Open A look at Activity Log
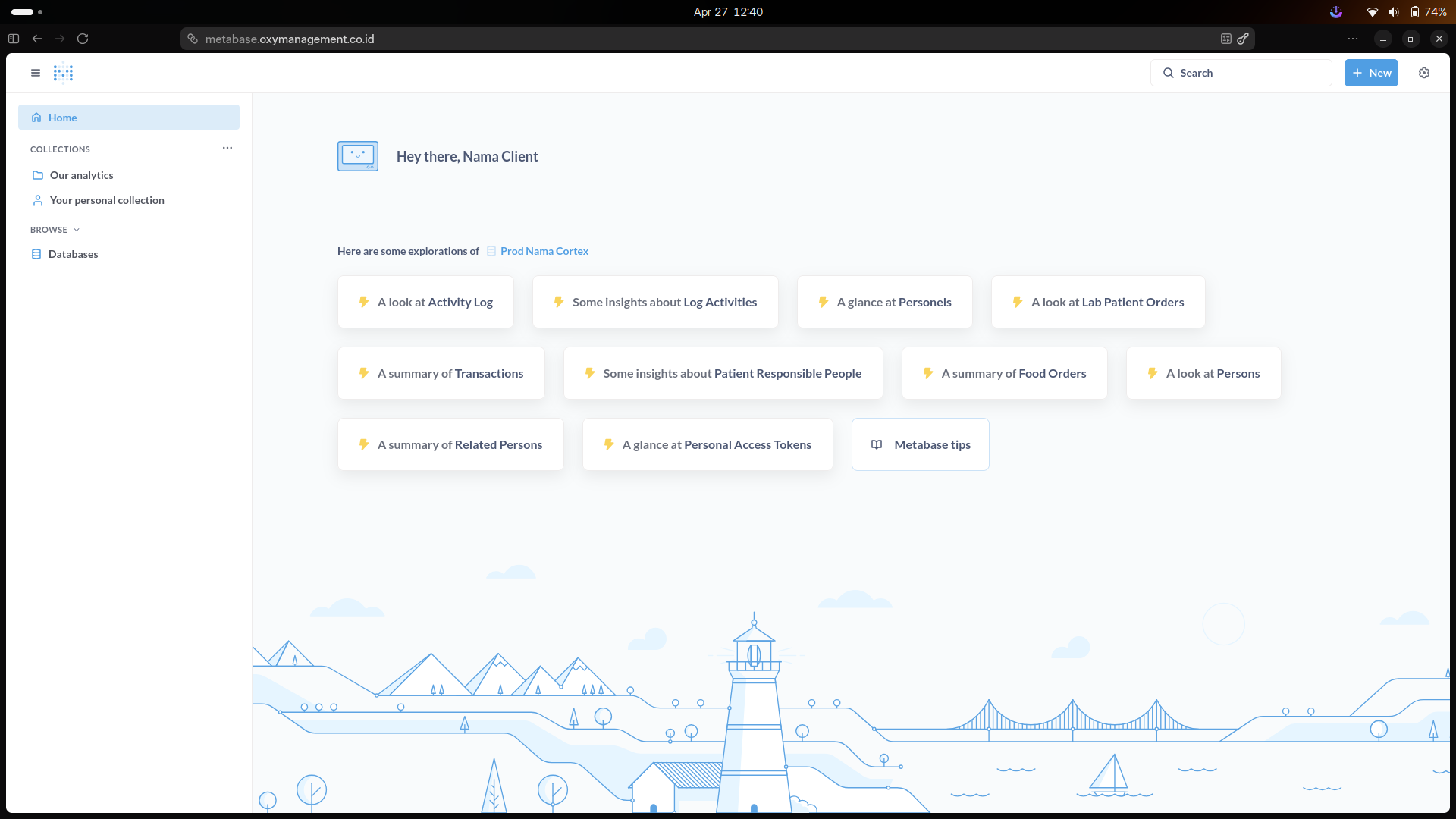The height and width of the screenshot is (819, 1456). click(425, 302)
